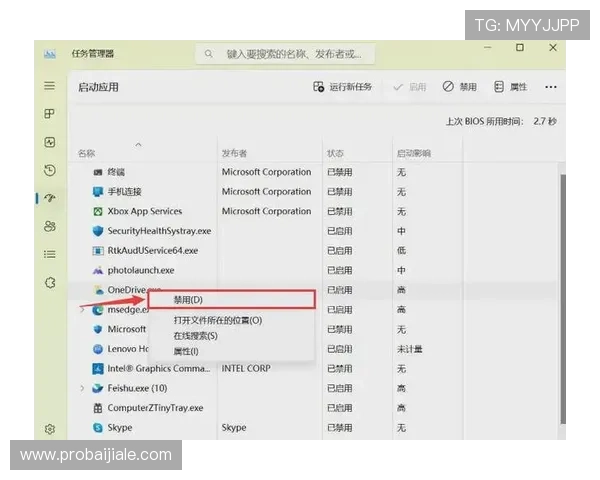Click the 启动应用 page heading
600x480 pixels.
(x=98, y=87)
